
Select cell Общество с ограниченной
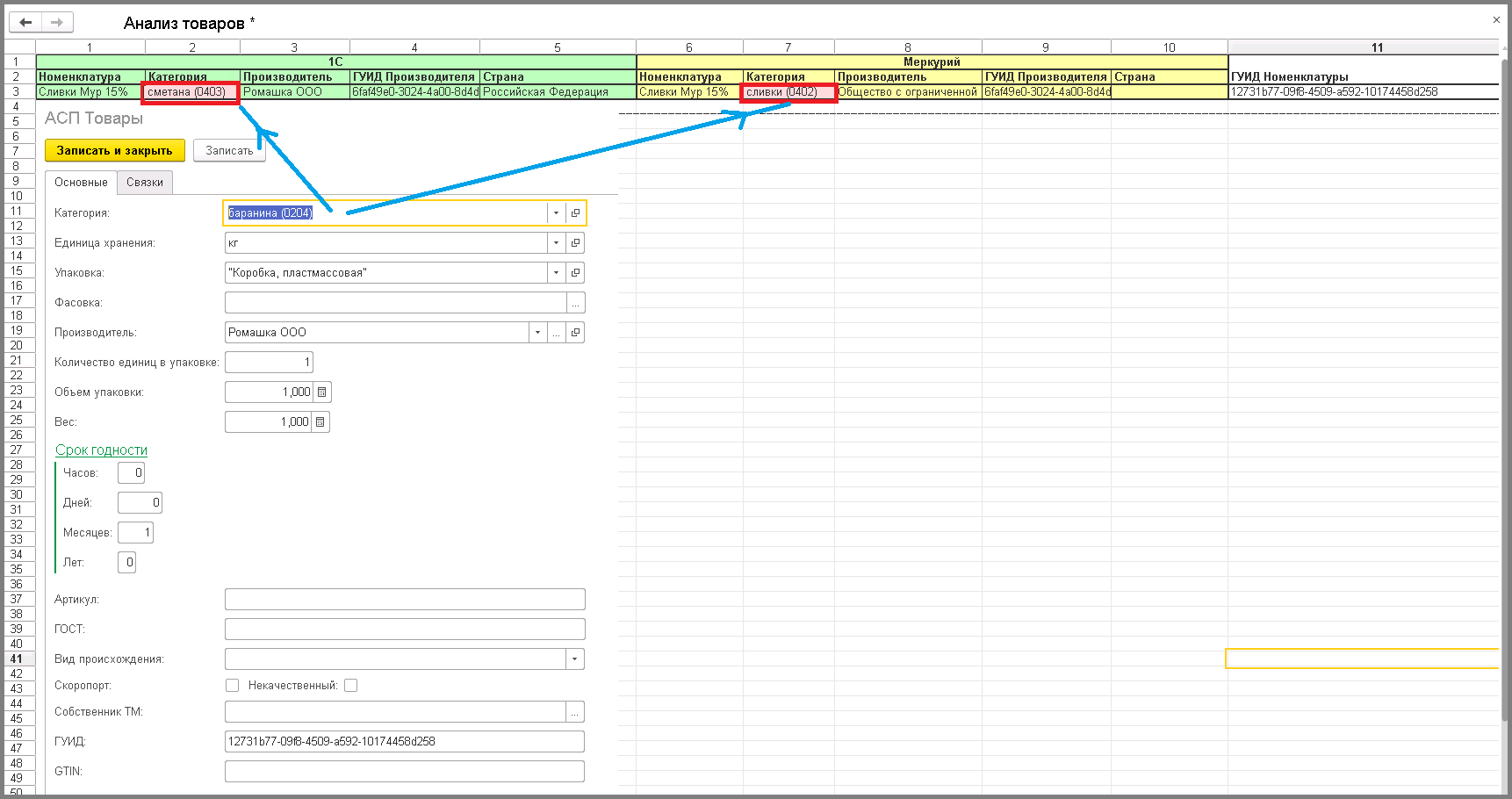(x=908, y=92)
